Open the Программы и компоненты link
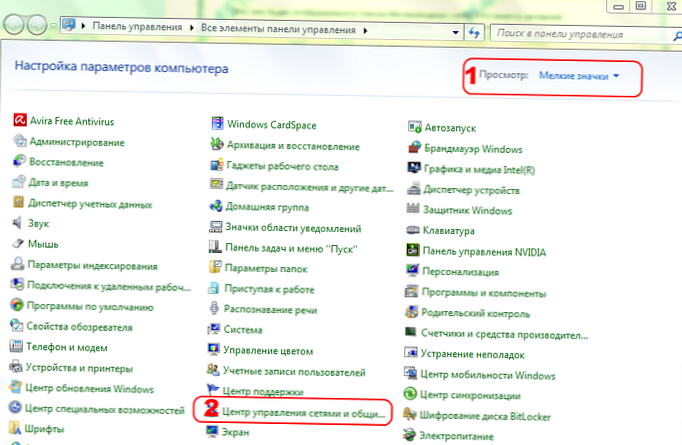This screenshot has width=682, height=445. pyautogui.click(x=484, y=293)
